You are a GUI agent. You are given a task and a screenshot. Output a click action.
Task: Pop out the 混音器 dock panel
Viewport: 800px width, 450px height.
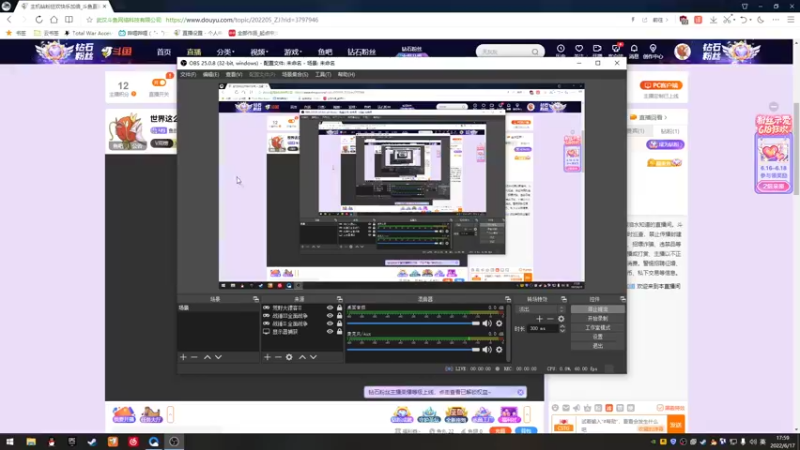[x=508, y=299]
